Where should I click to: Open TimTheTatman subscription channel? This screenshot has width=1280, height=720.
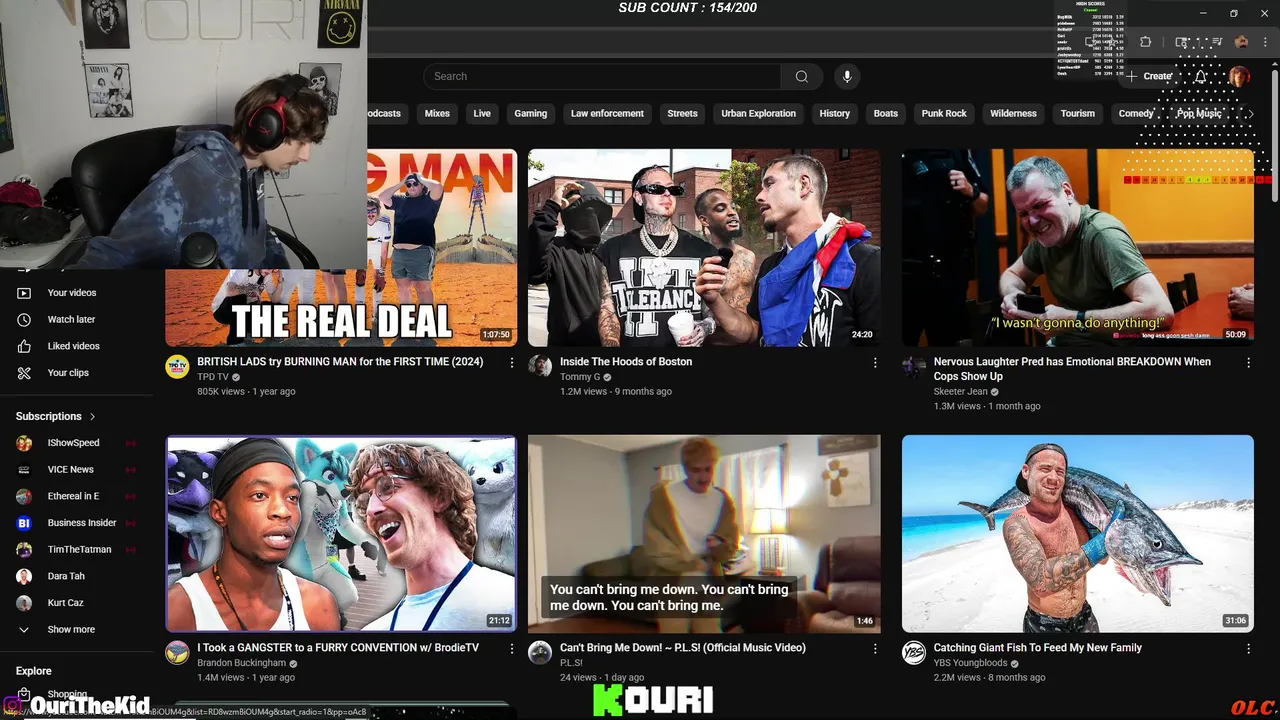pos(79,549)
